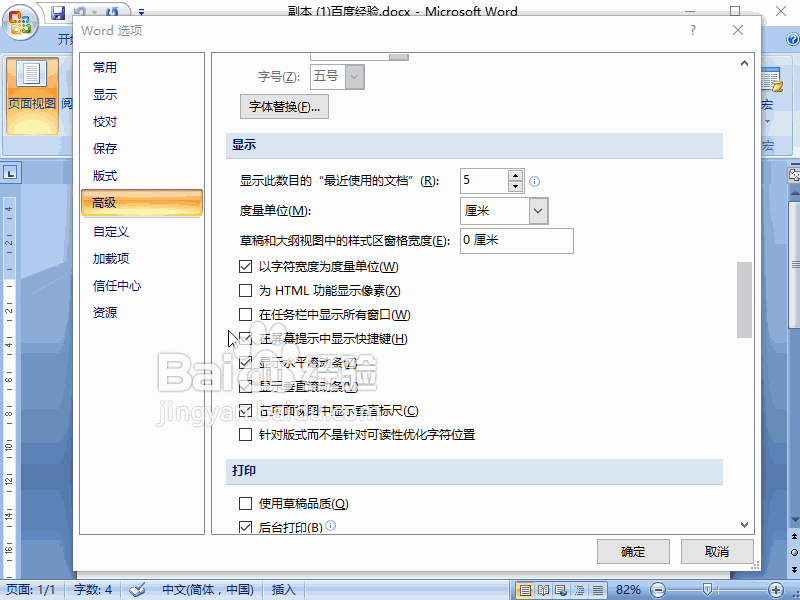Click 草稿和大纲视图样式区窗格宽度 input field
800x600 pixels.
517,240
